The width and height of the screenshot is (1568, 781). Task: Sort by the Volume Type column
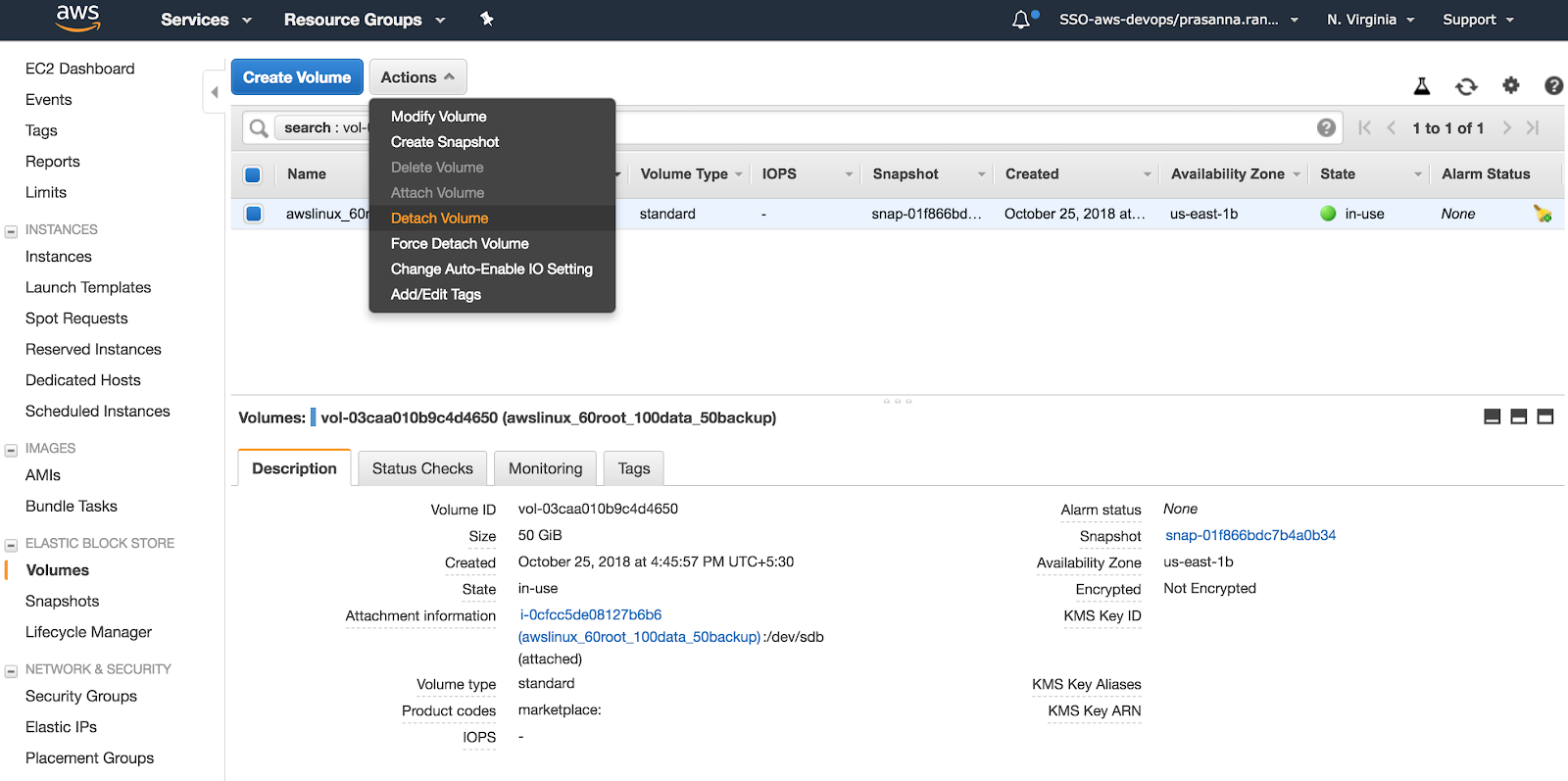tap(684, 174)
